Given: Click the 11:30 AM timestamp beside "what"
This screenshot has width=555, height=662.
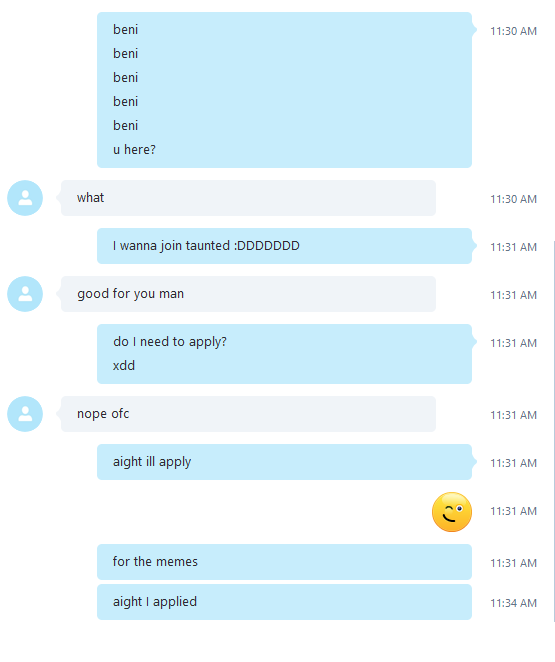Looking at the screenshot, I should [x=513, y=199].
